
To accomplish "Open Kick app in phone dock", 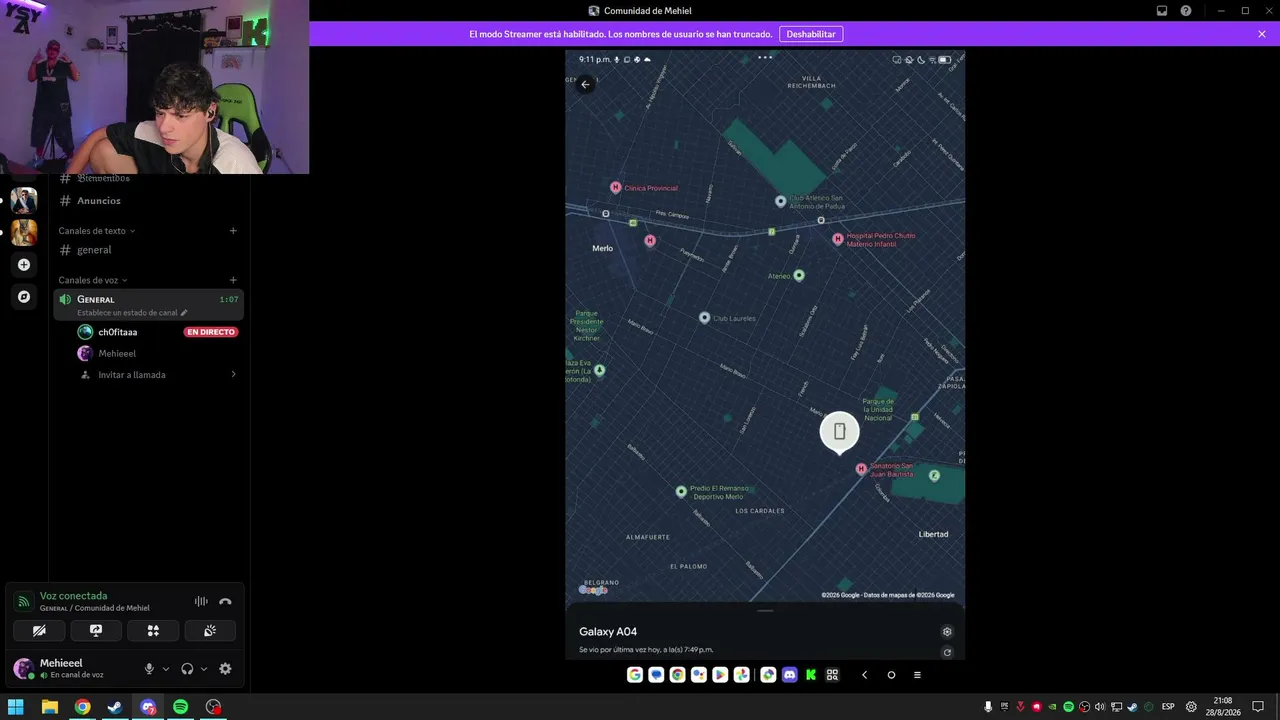I will tap(810, 675).
